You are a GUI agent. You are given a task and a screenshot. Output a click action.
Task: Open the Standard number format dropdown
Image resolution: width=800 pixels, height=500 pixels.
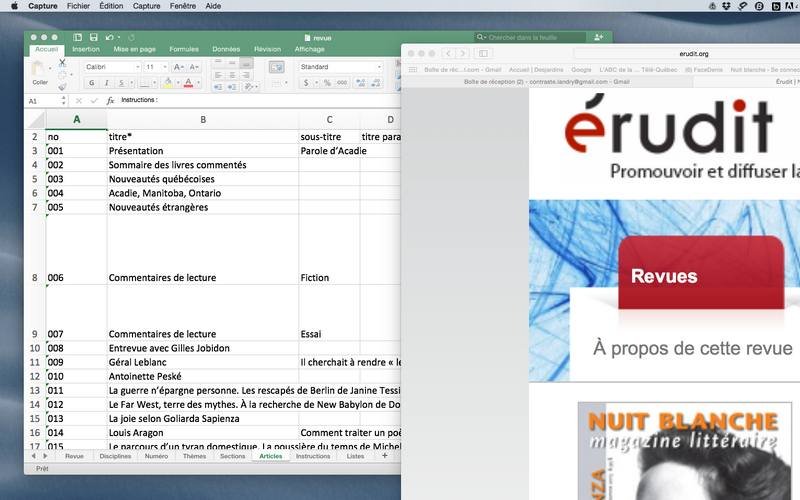click(x=339, y=67)
